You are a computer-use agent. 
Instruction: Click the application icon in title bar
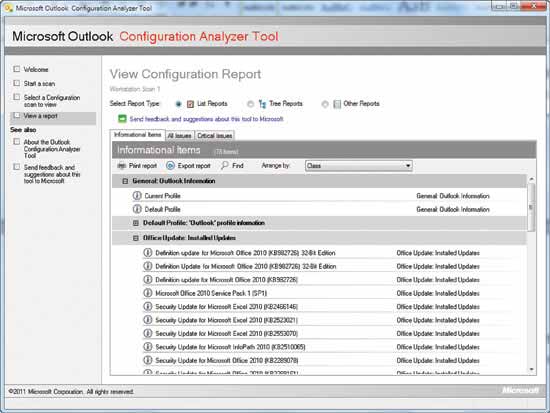coord(8,7)
